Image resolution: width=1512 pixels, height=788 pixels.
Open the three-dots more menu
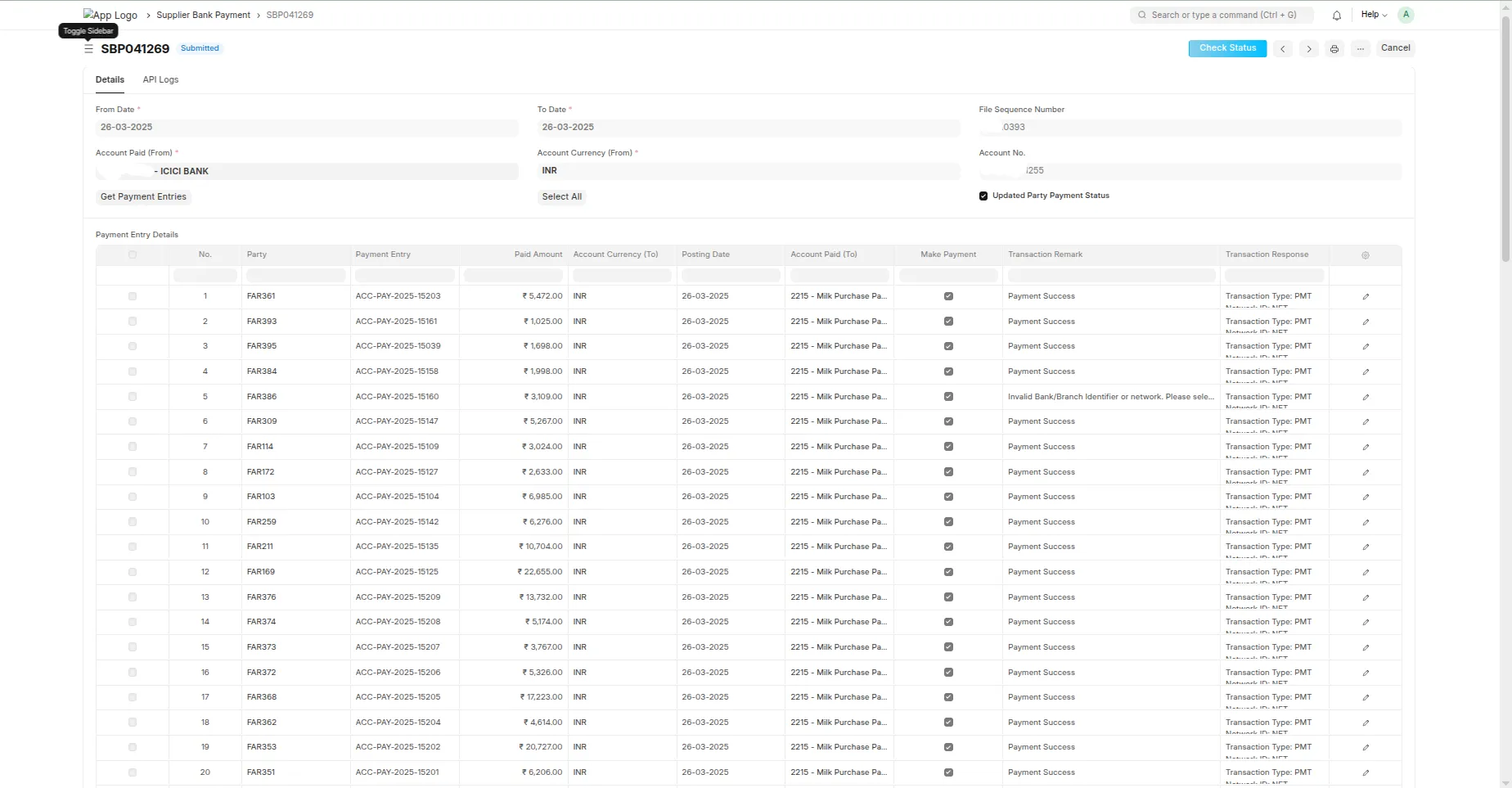[x=1361, y=49]
